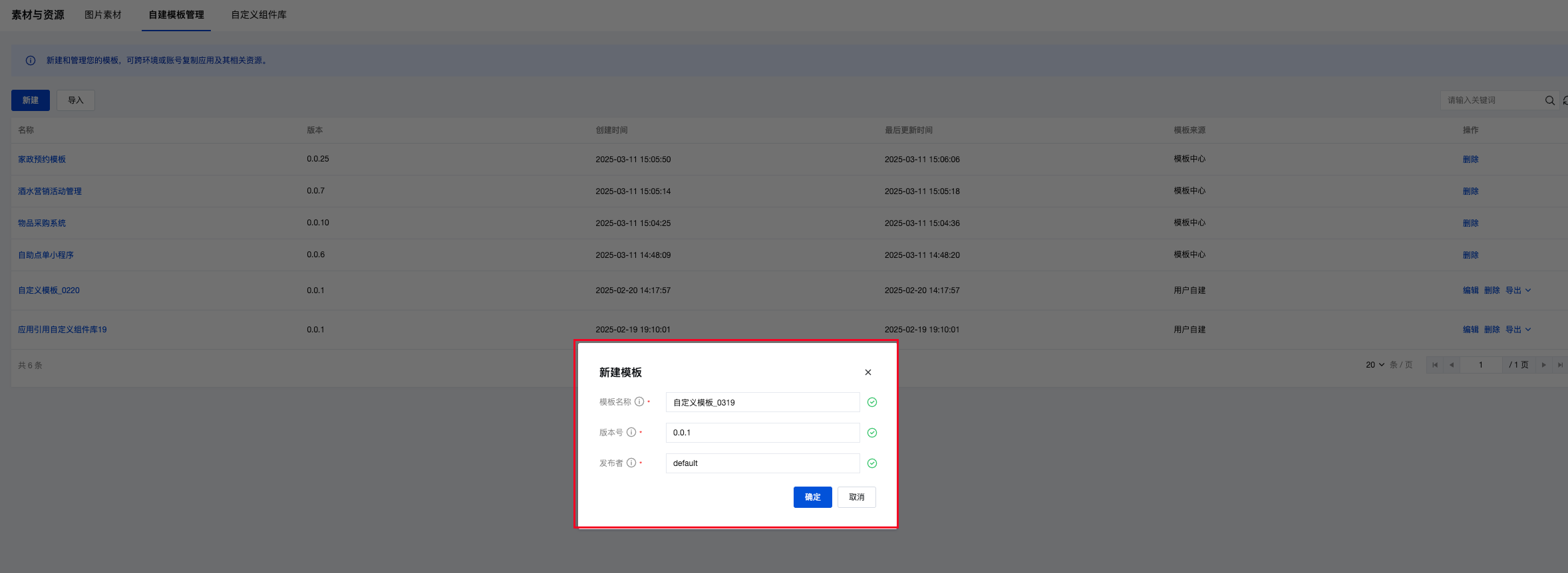This screenshot has width=1568, height=573.
Task: Click the search magnifier icon in keyword box
Action: 1550,100
